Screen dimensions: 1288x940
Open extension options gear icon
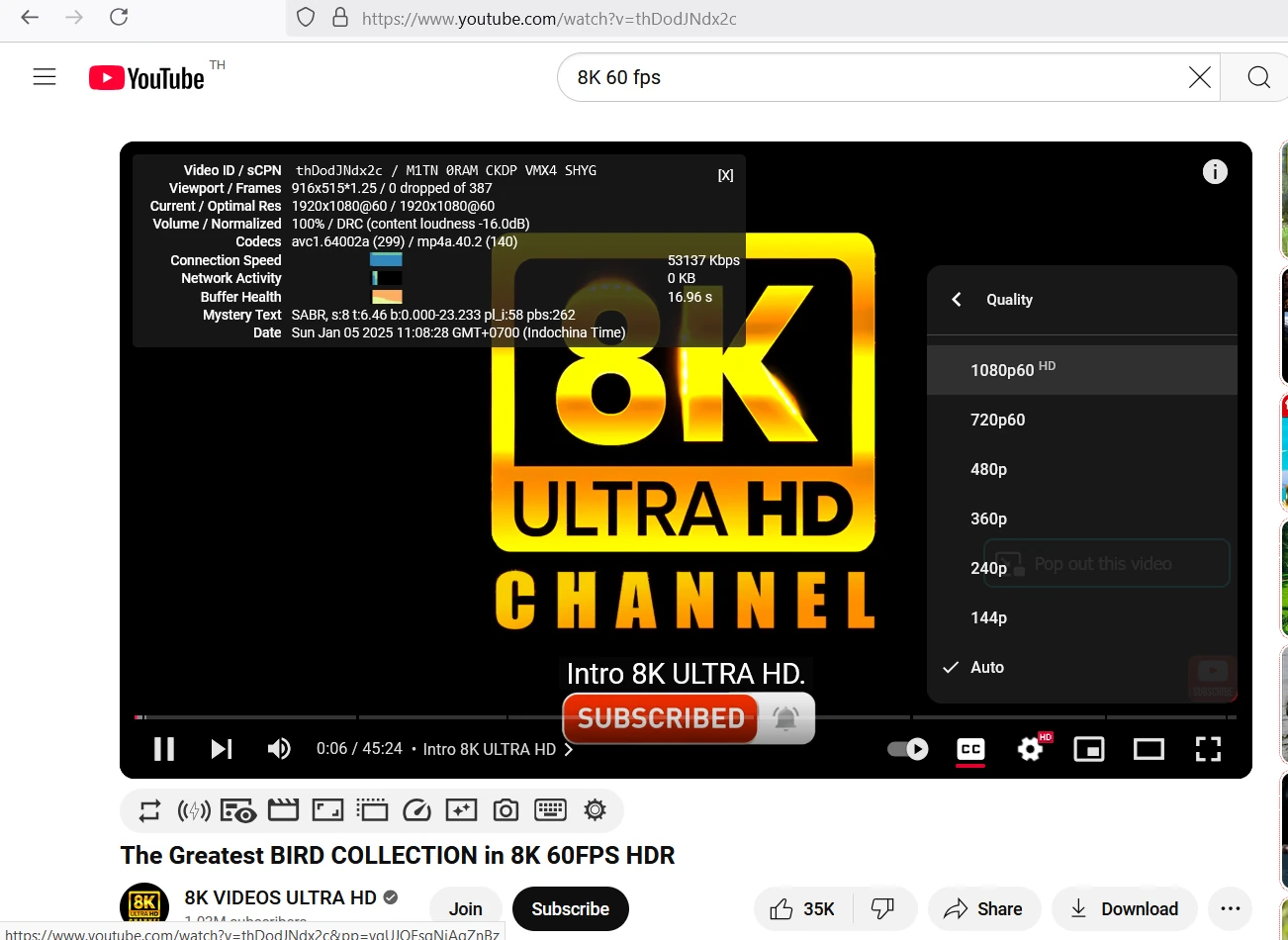coord(595,810)
